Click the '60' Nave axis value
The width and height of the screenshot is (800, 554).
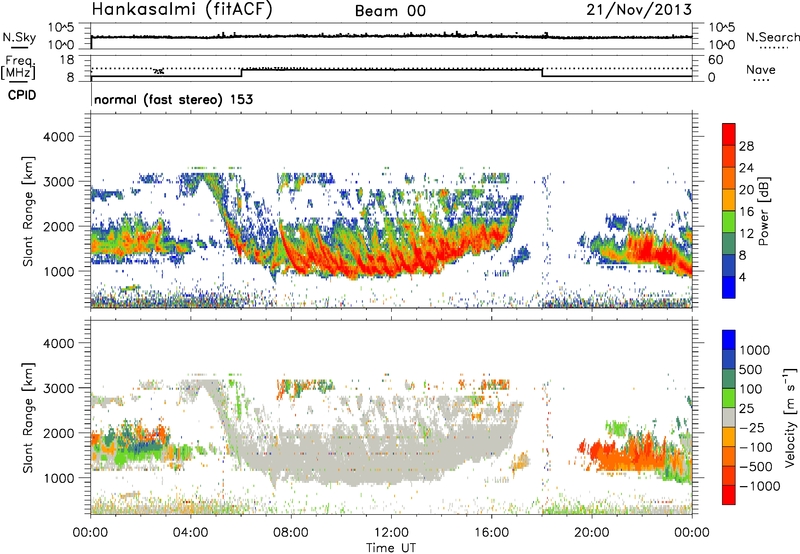pyautogui.click(x=715, y=60)
